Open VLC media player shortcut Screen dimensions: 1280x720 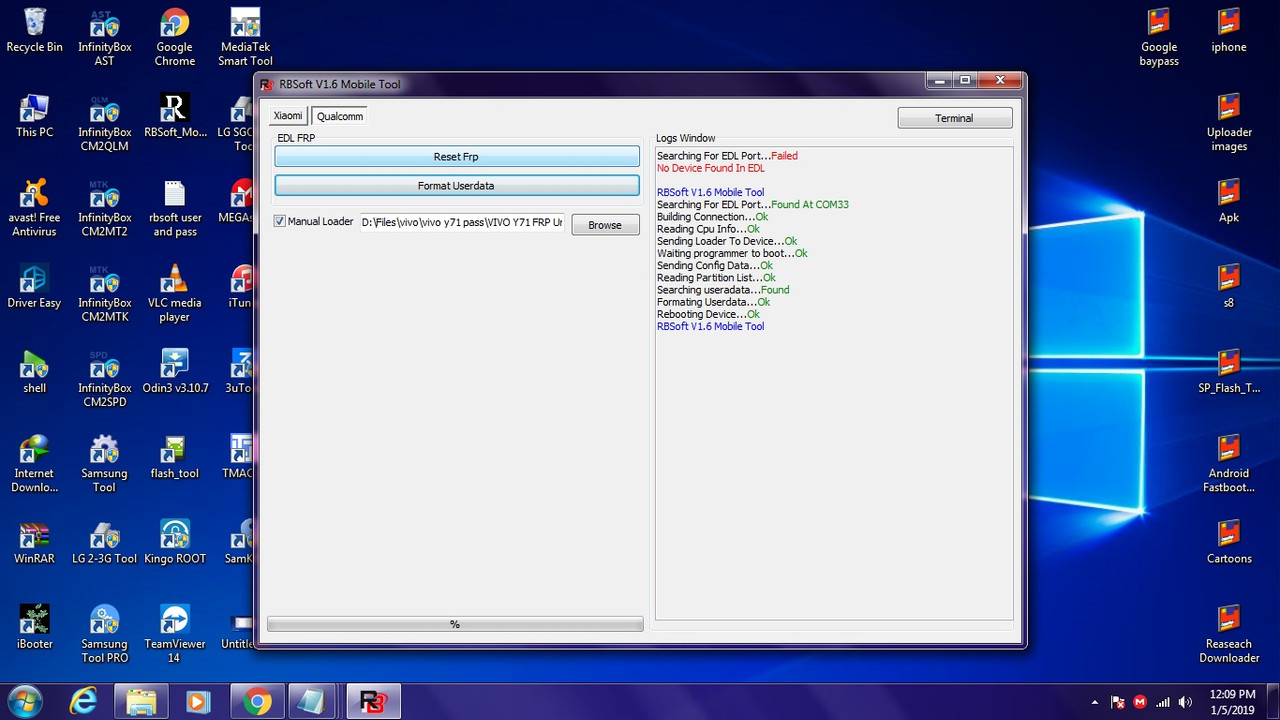(174, 294)
